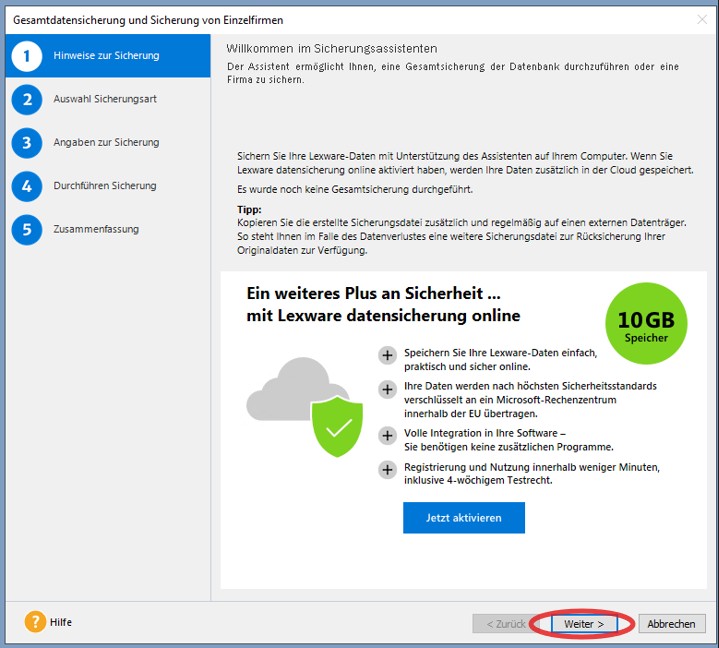Click the step 5 number circle

(x=27, y=230)
